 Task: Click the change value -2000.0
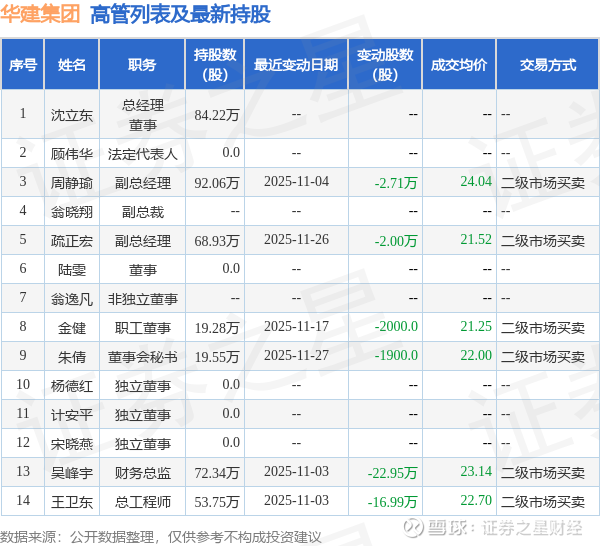tap(396, 326)
